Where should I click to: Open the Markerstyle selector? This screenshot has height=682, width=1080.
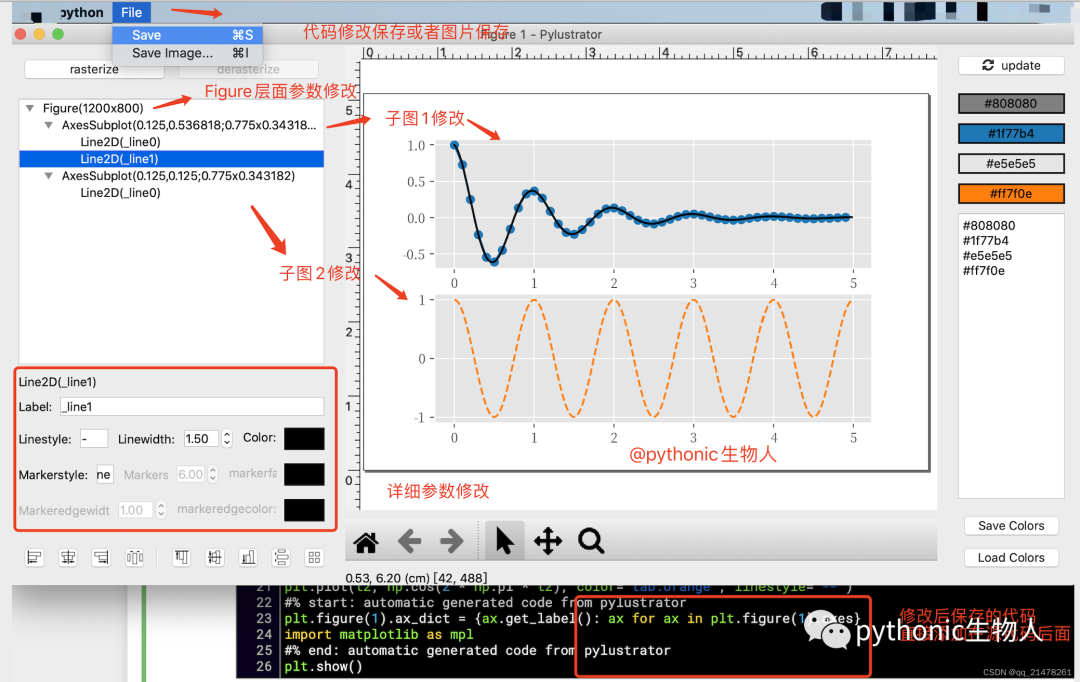pyautogui.click(x=104, y=475)
